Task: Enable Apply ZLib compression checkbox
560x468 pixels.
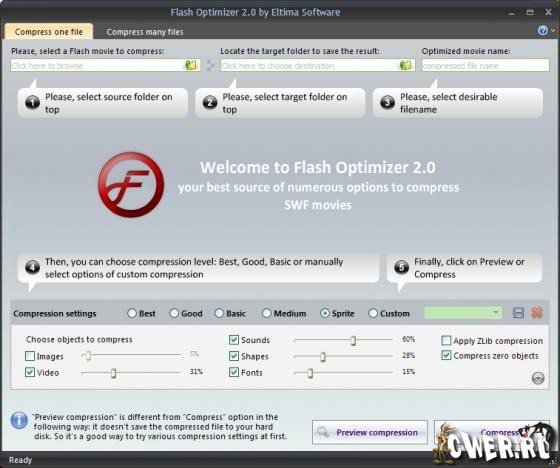Action: pos(446,340)
